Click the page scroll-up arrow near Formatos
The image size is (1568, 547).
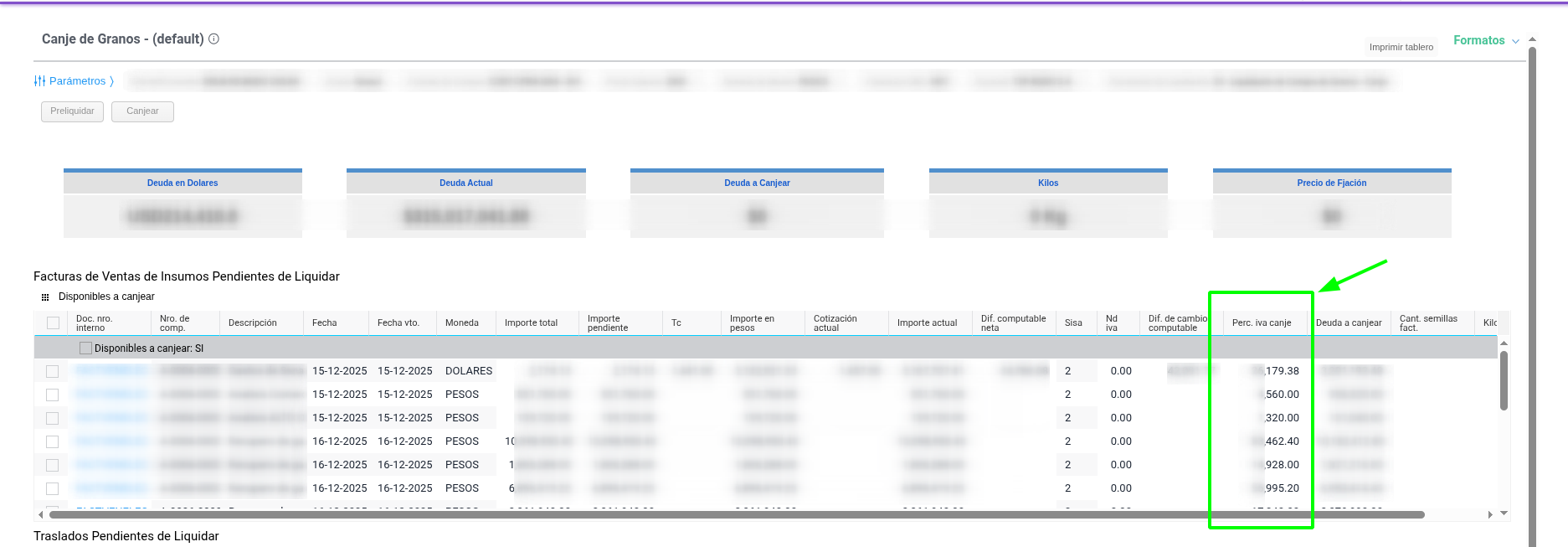[x=1532, y=39]
